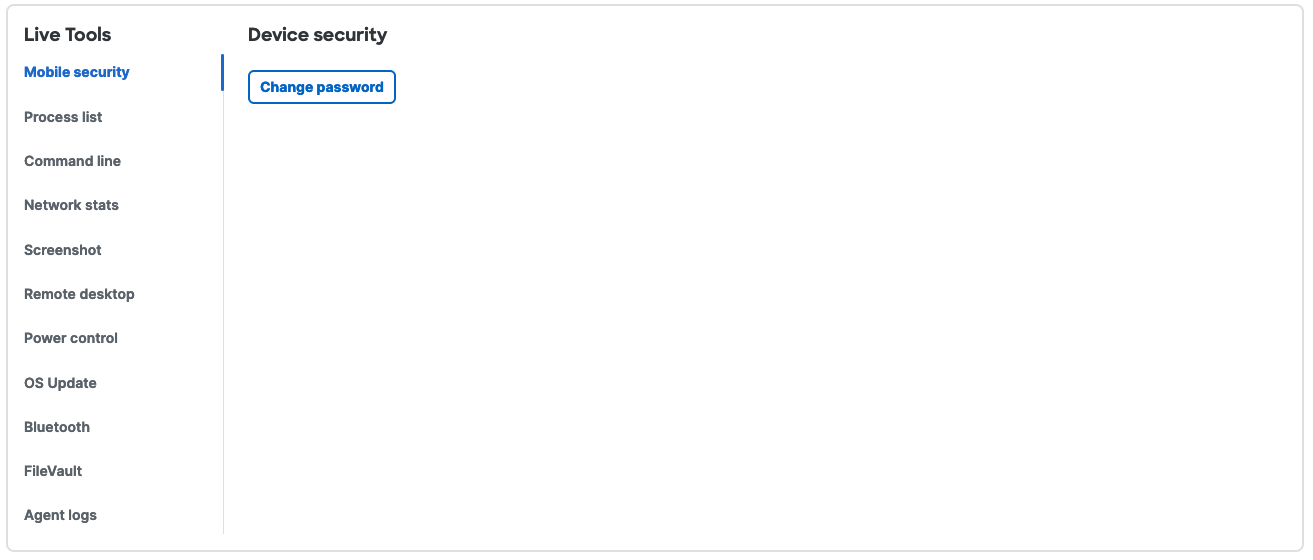Select the Network stats sidebar entry

tap(71, 205)
